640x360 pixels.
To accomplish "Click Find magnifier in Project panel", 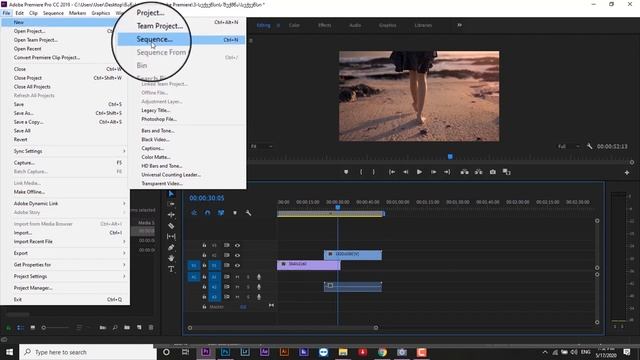I will [115, 327].
